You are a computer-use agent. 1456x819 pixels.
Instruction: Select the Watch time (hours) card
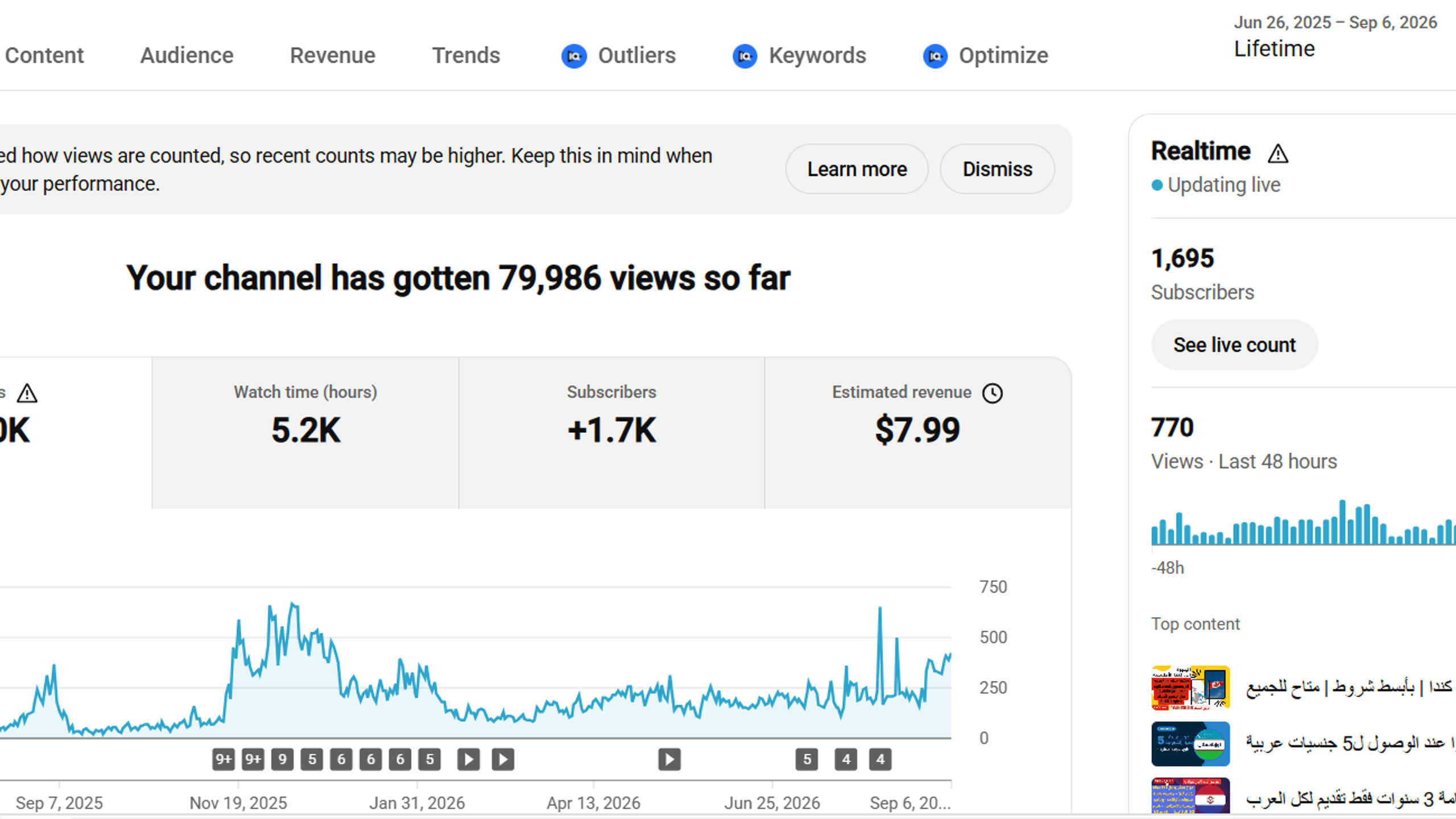point(305,433)
